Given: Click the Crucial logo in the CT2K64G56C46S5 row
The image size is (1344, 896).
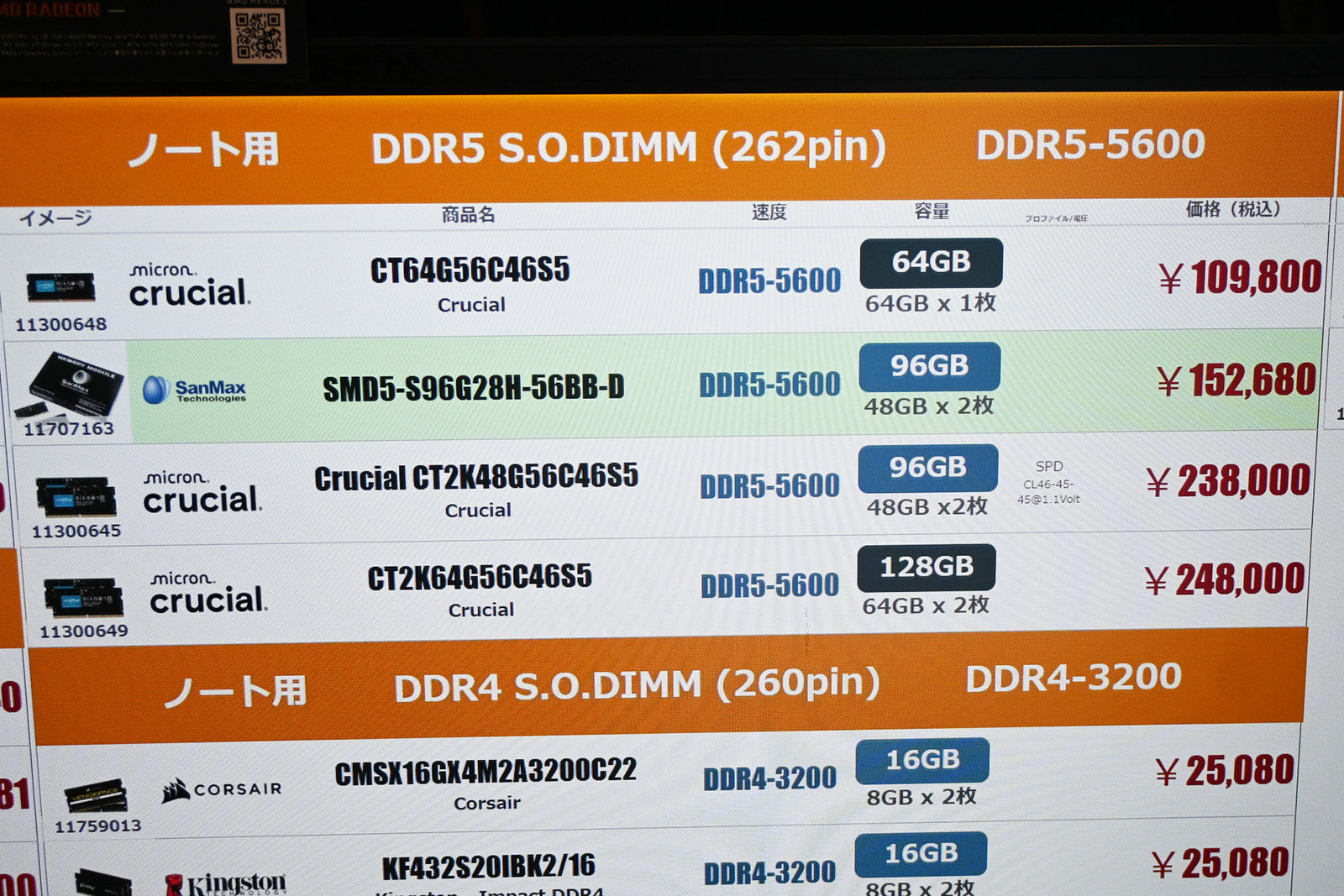Looking at the screenshot, I should click(x=208, y=593).
